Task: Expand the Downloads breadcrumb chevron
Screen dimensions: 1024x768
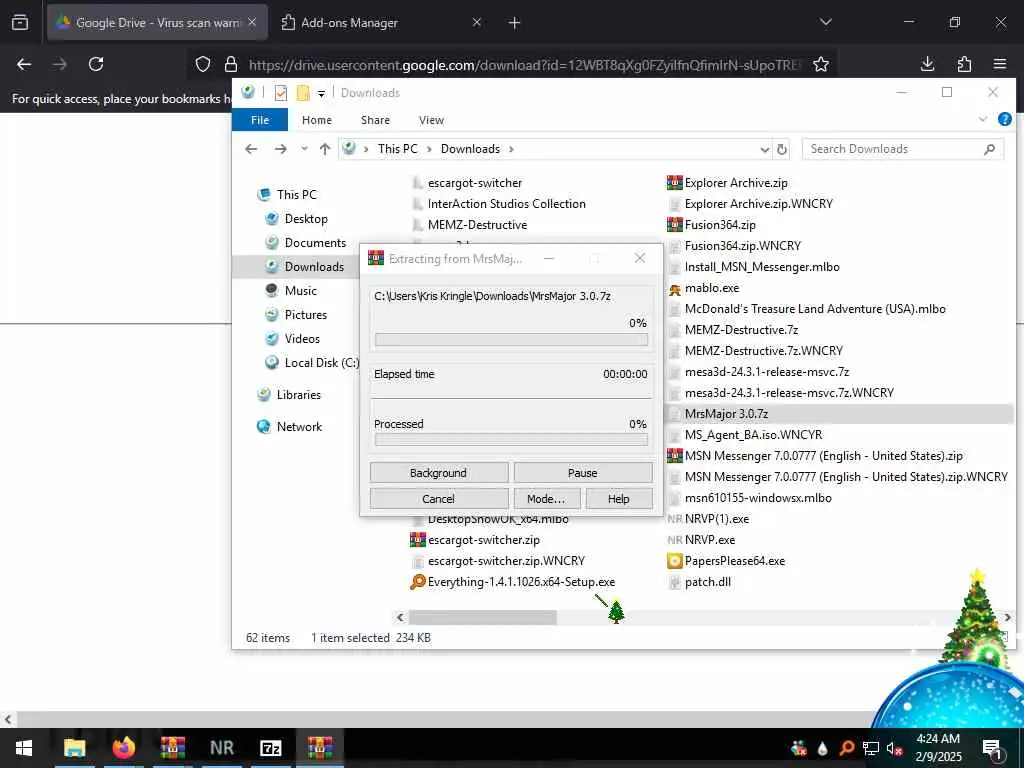Action: point(511,149)
